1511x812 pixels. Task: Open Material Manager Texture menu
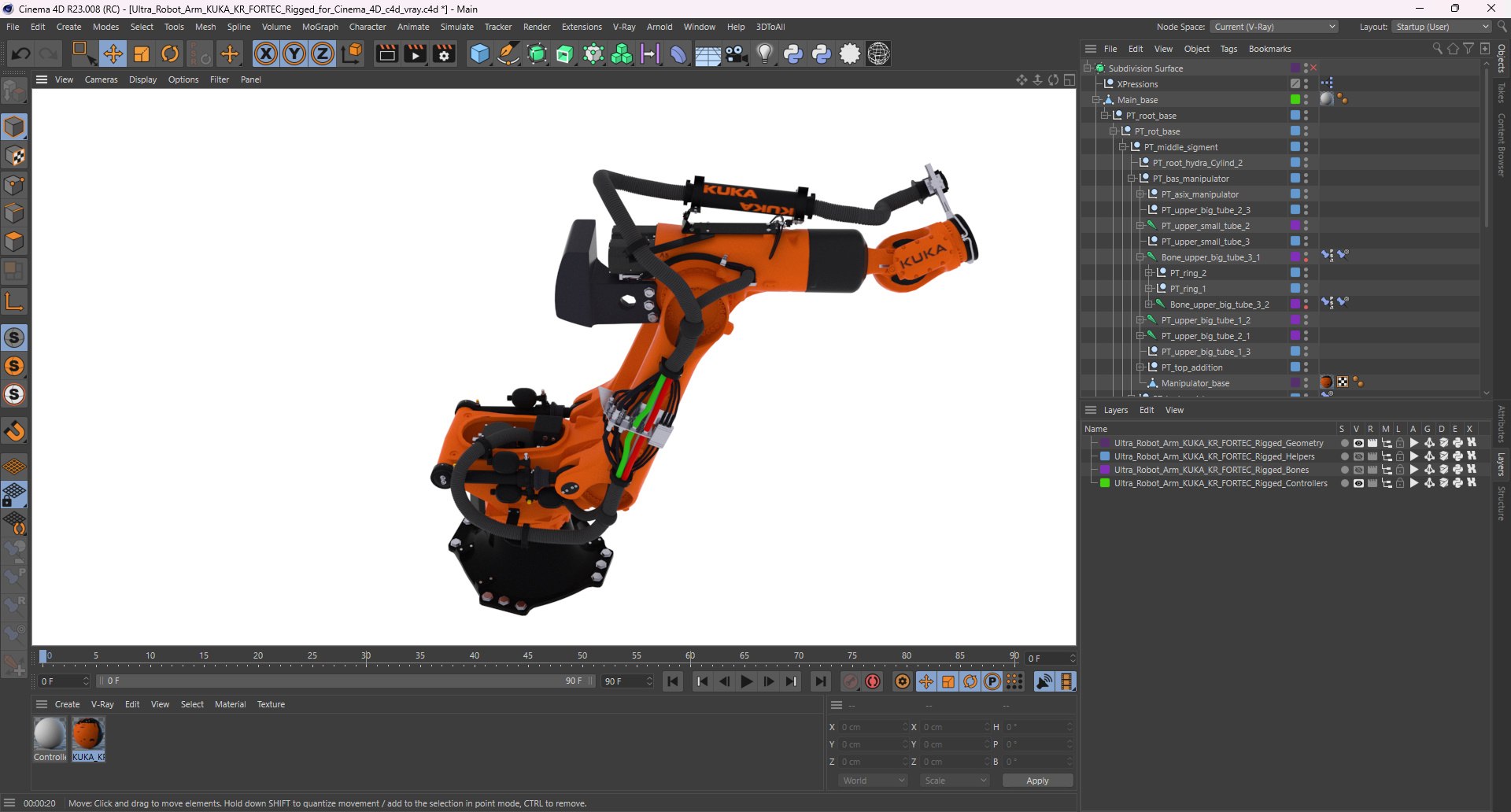271,704
